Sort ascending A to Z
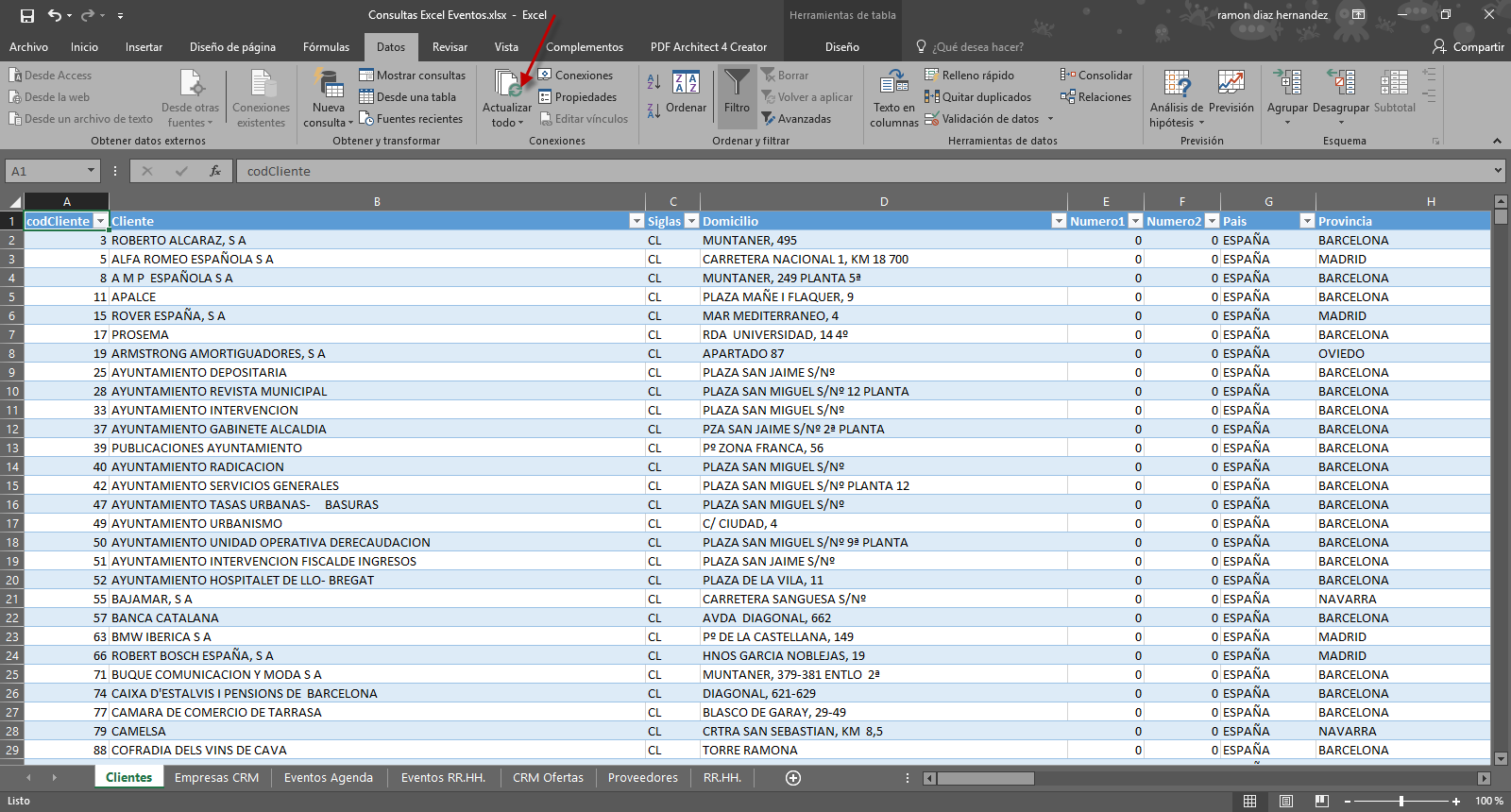Screen dimensions: 1511x812 [x=654, y=82]
